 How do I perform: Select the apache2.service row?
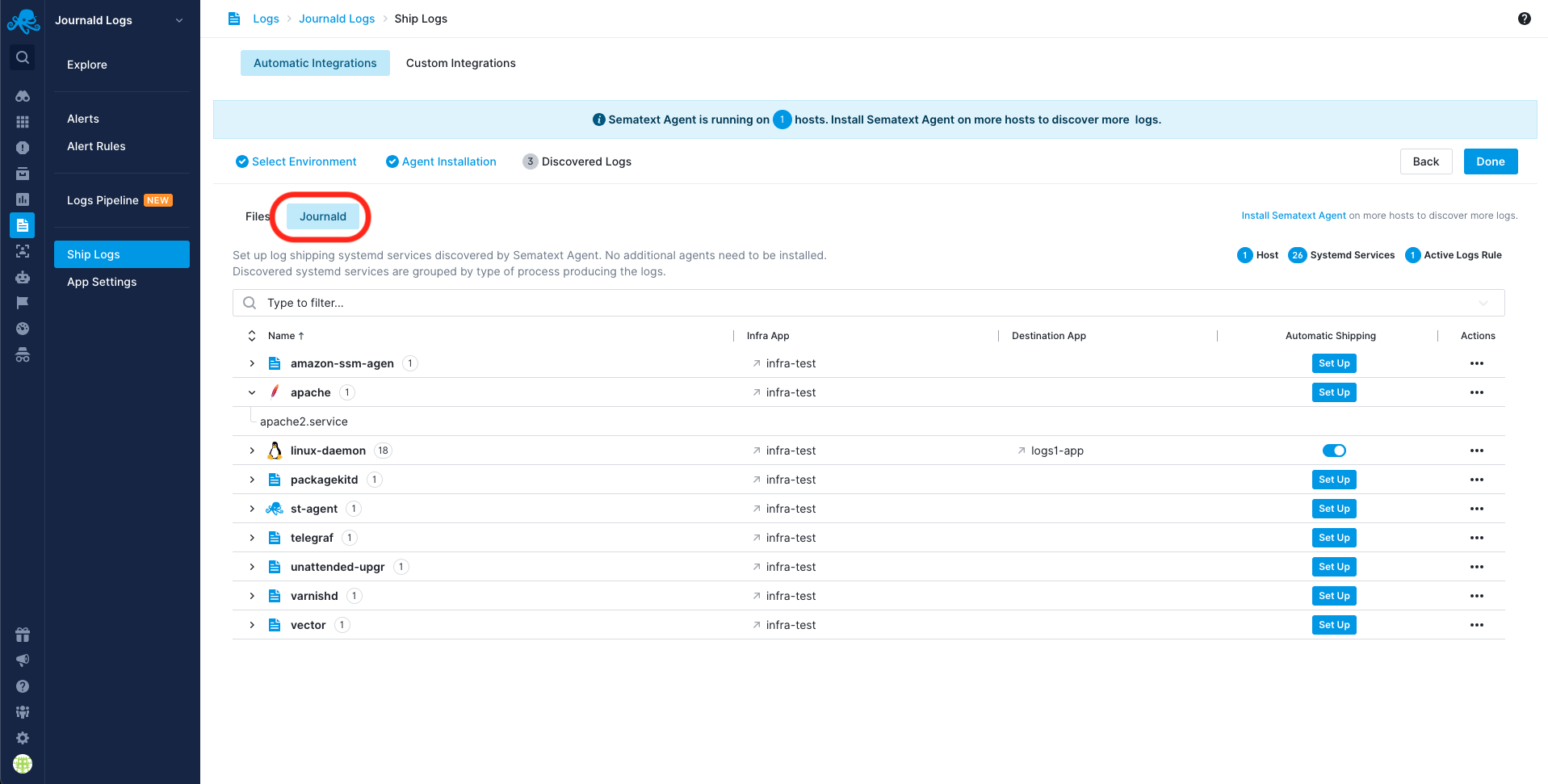coord(868,421)
